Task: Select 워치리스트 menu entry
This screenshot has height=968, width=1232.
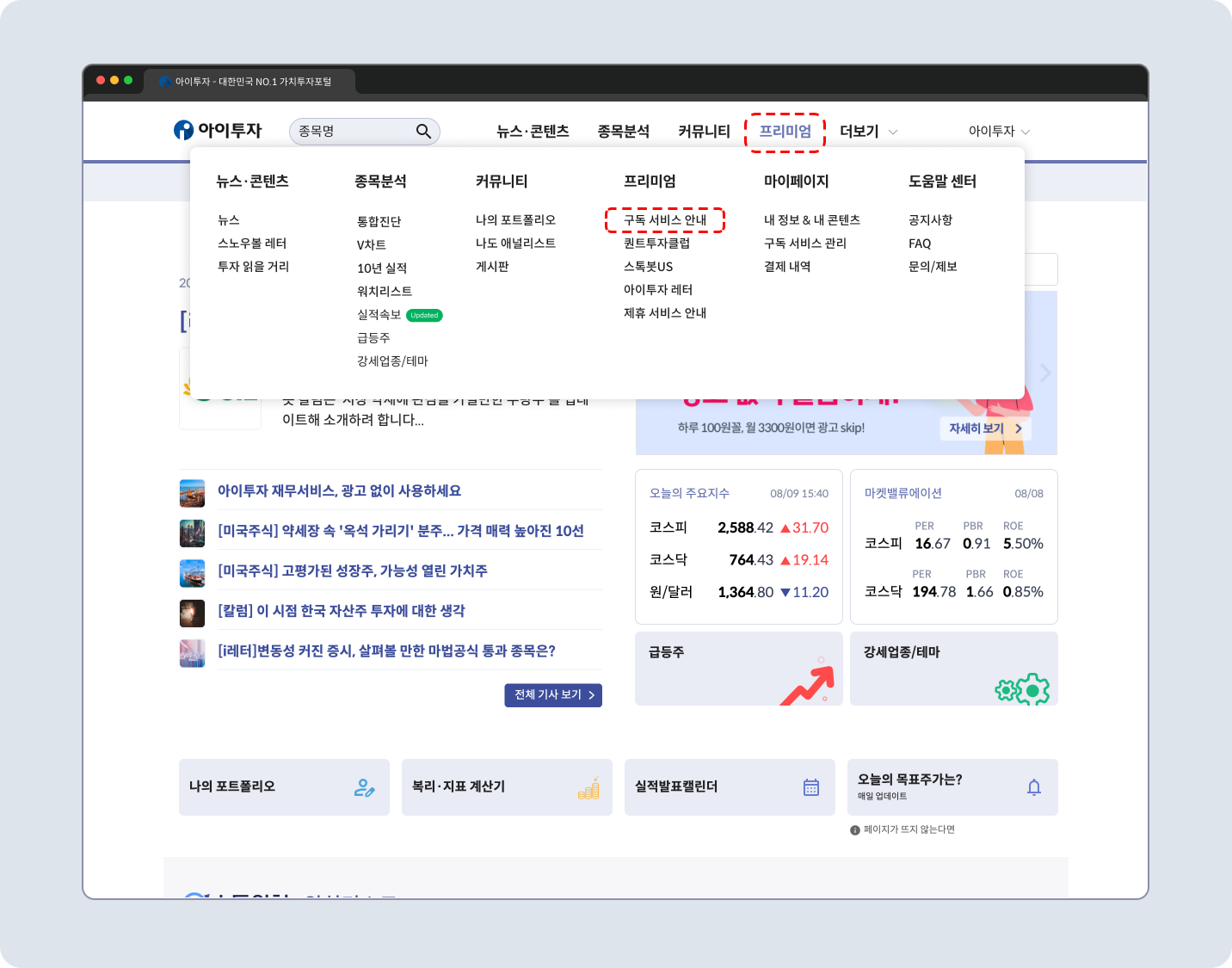Action: point(385,292)
